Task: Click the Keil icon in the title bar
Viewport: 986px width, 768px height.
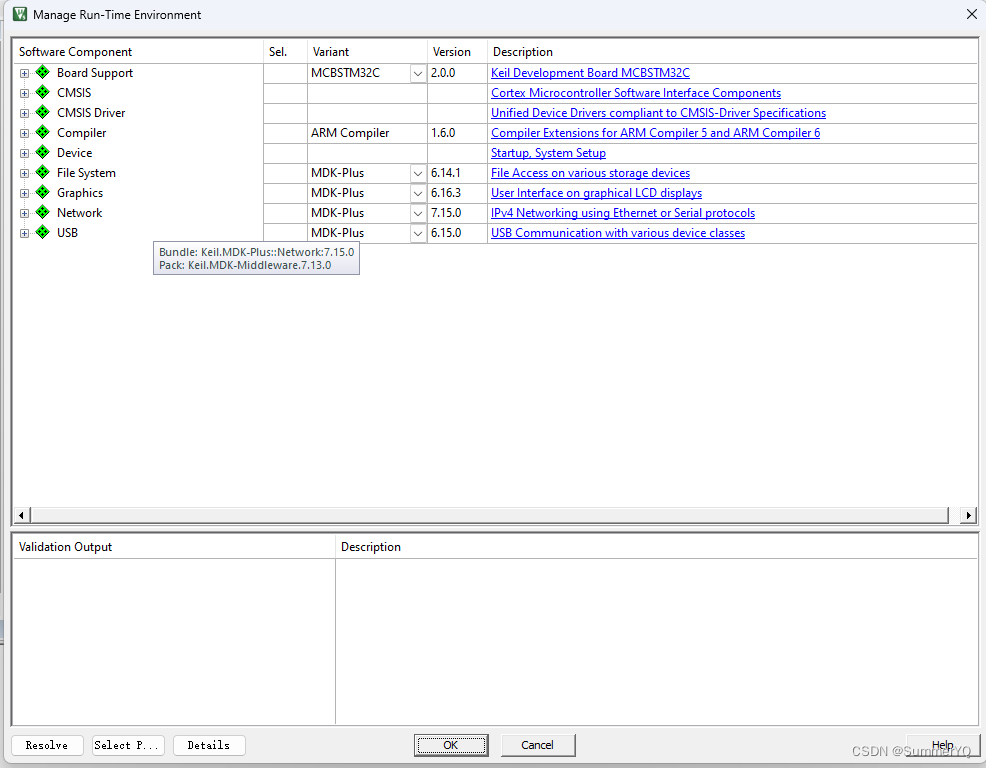Action: tap(20, 14)
